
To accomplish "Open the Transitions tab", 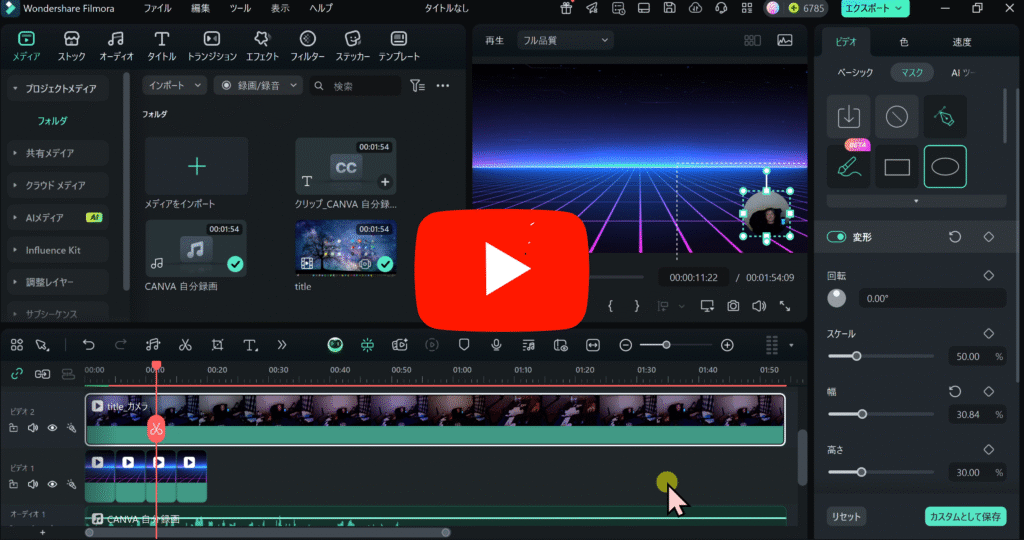I will (x=212, y=46).
